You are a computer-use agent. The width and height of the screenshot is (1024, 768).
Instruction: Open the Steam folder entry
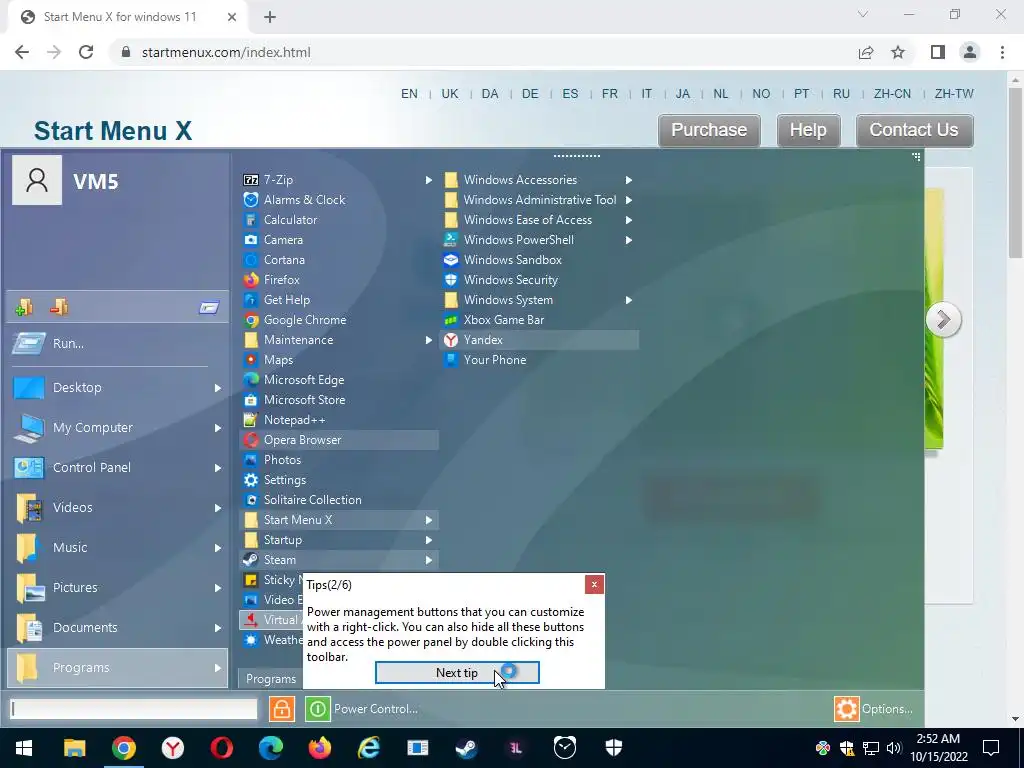[339, 560]
